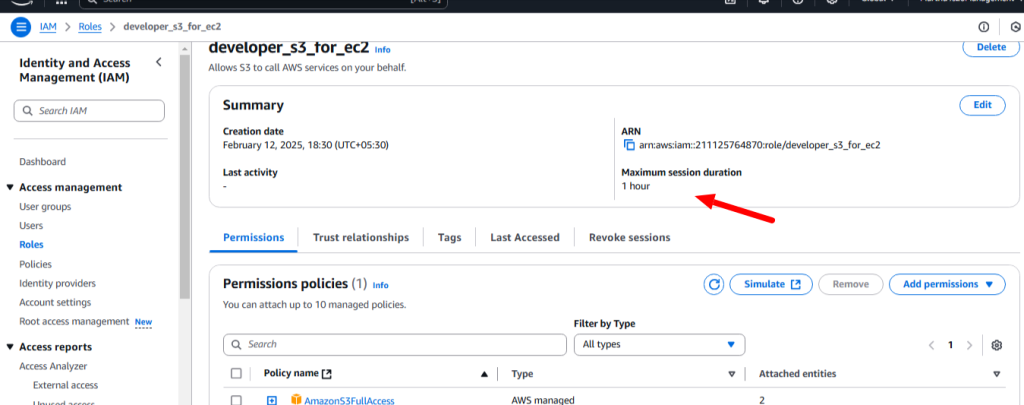Click the attached entities value 2

coord(762,400)
